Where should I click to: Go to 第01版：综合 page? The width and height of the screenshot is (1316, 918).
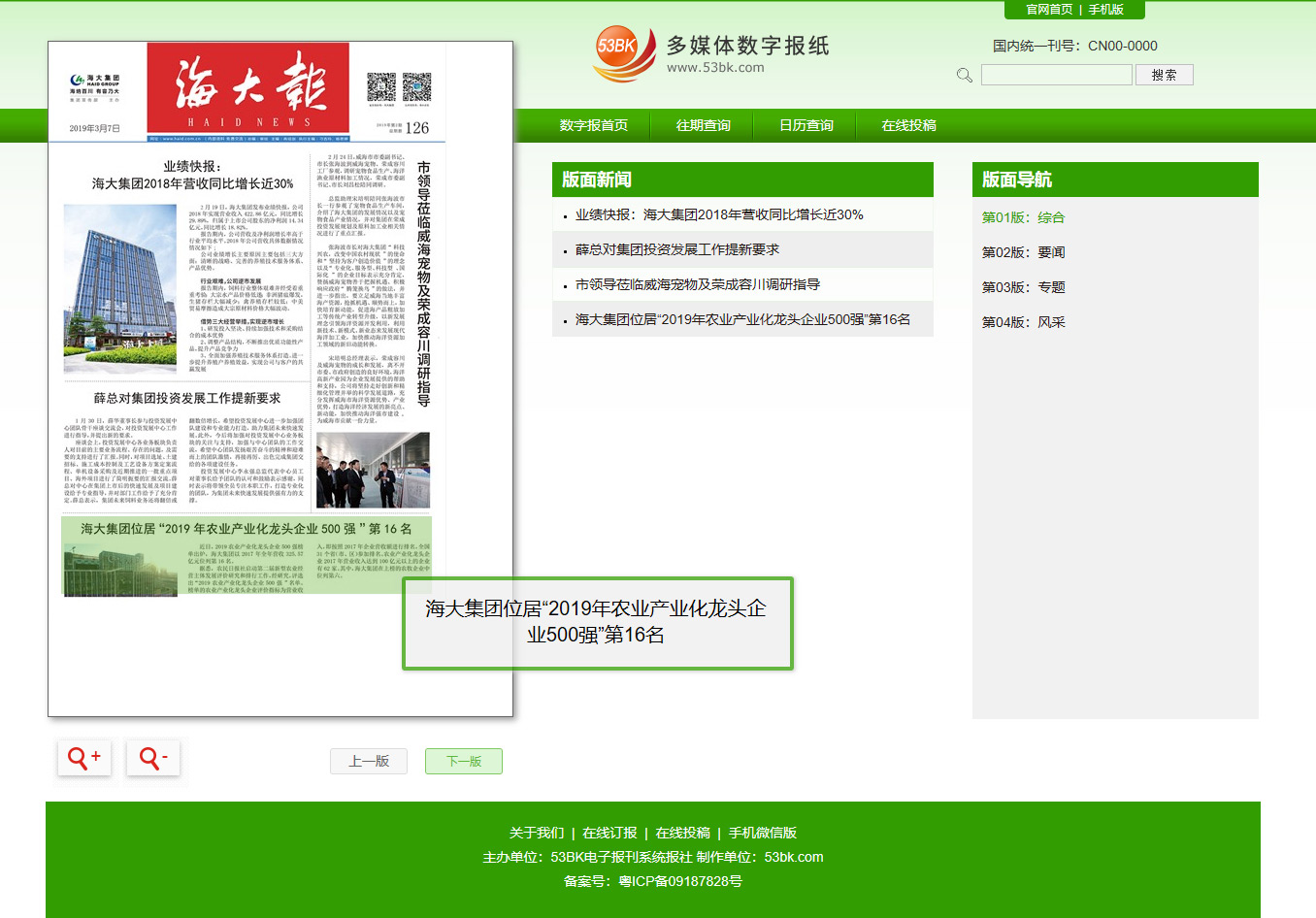click(1023, 217)
